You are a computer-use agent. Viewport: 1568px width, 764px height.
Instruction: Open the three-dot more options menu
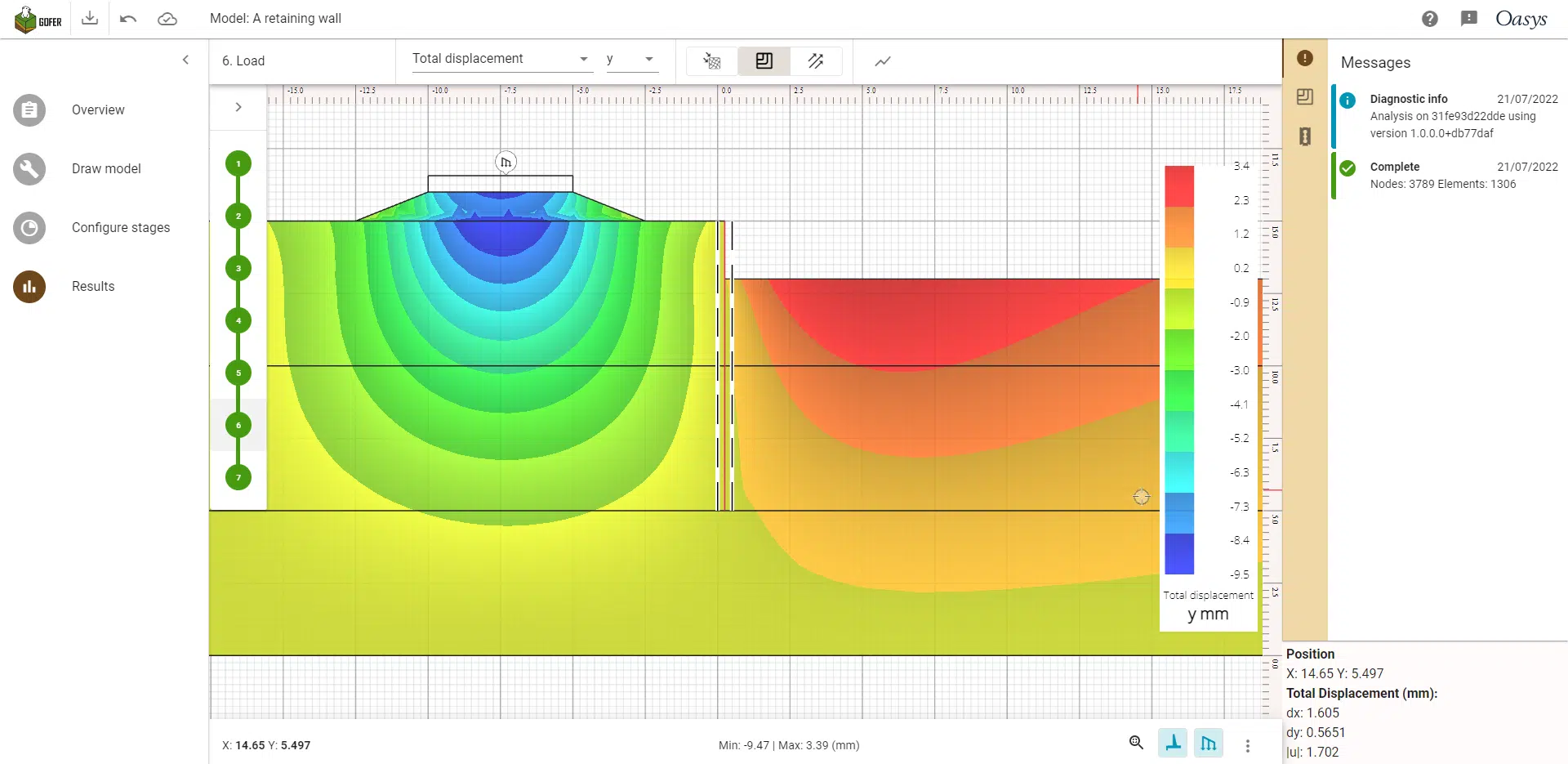1247,745
